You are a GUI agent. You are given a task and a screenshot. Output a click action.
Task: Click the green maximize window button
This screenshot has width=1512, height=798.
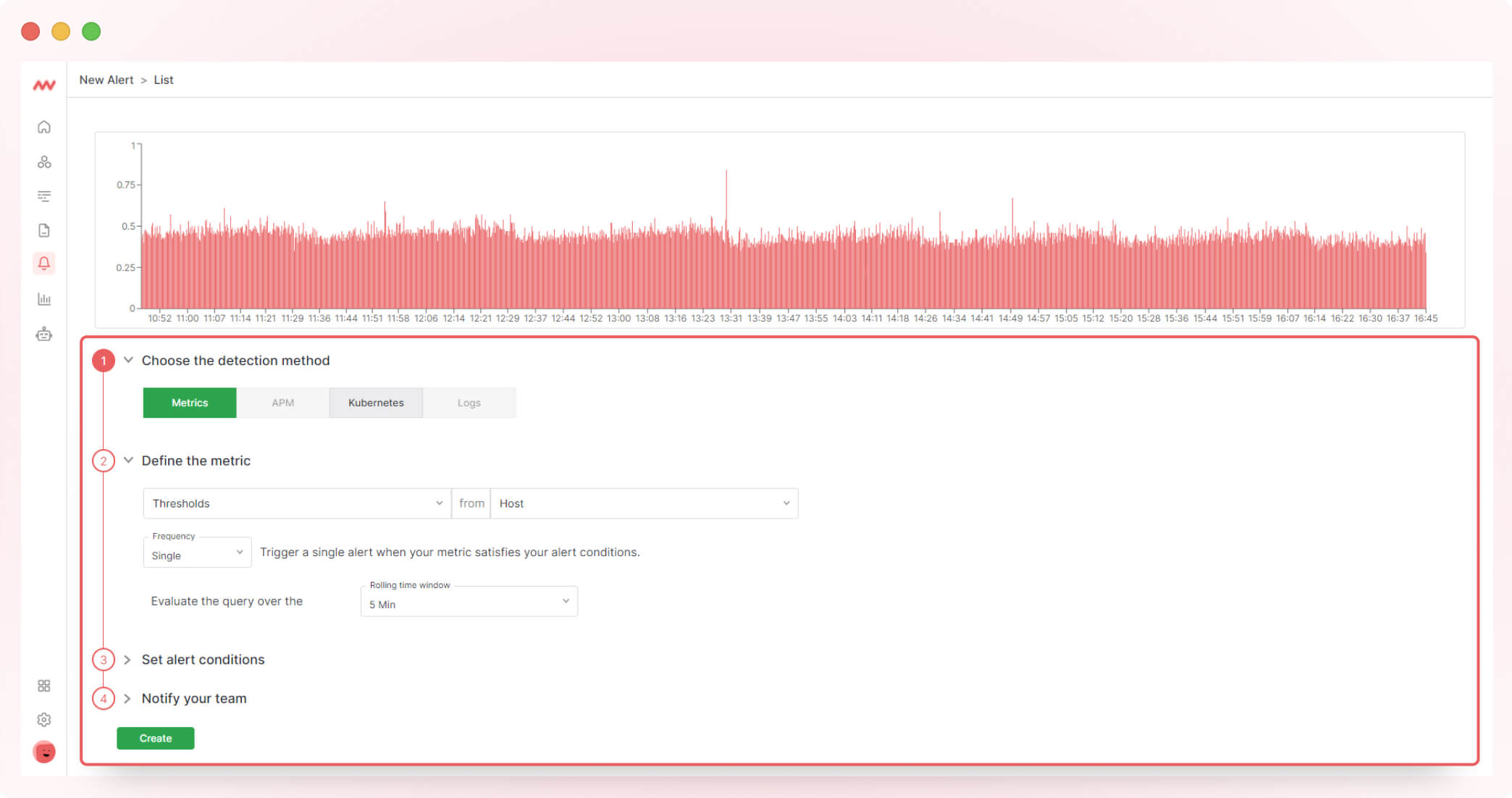pyautogui.click(x=91, y=31)
